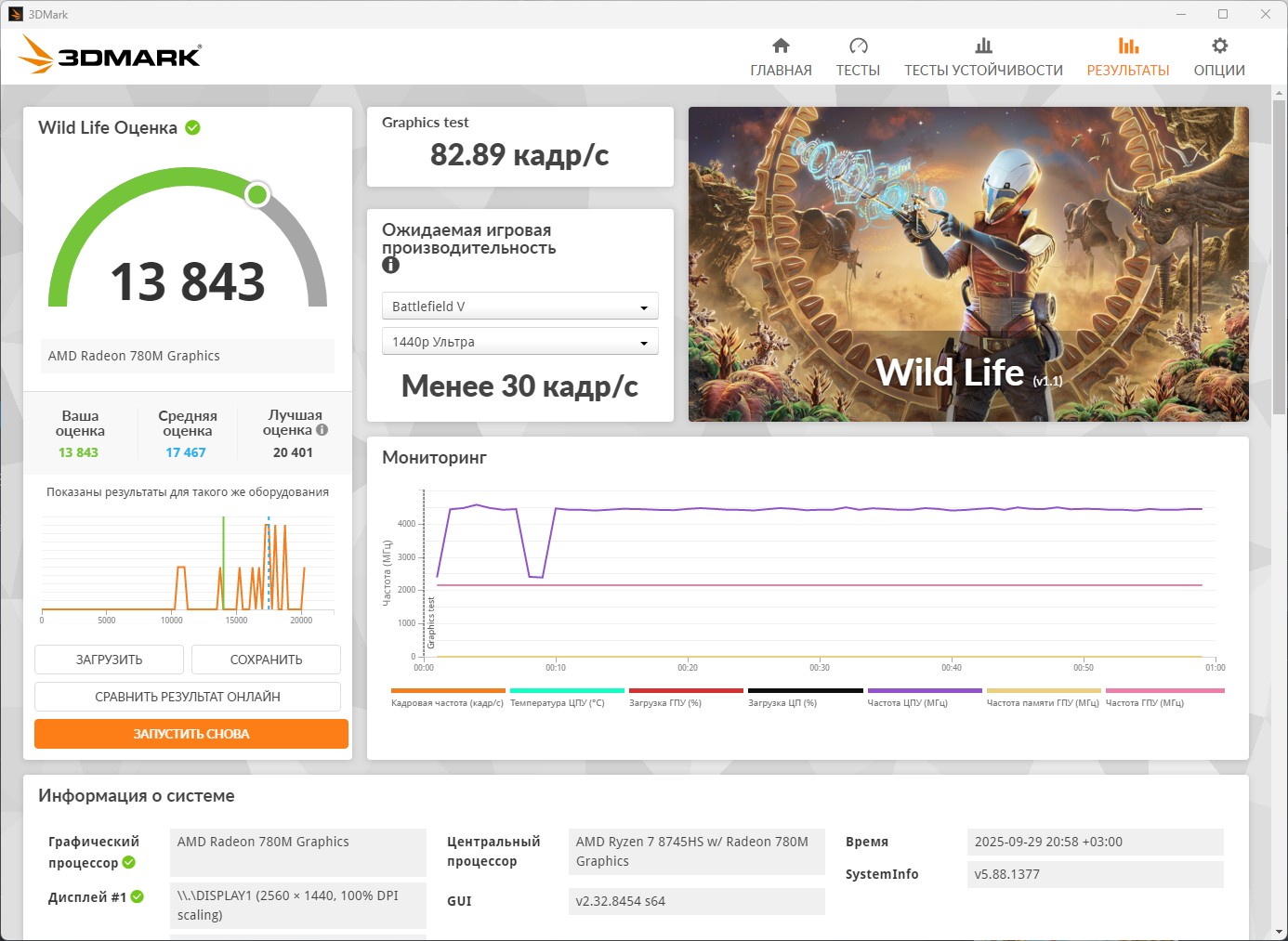
Task: Switch to the ТЕСТЫ tab
Action: tap(858, 58)
